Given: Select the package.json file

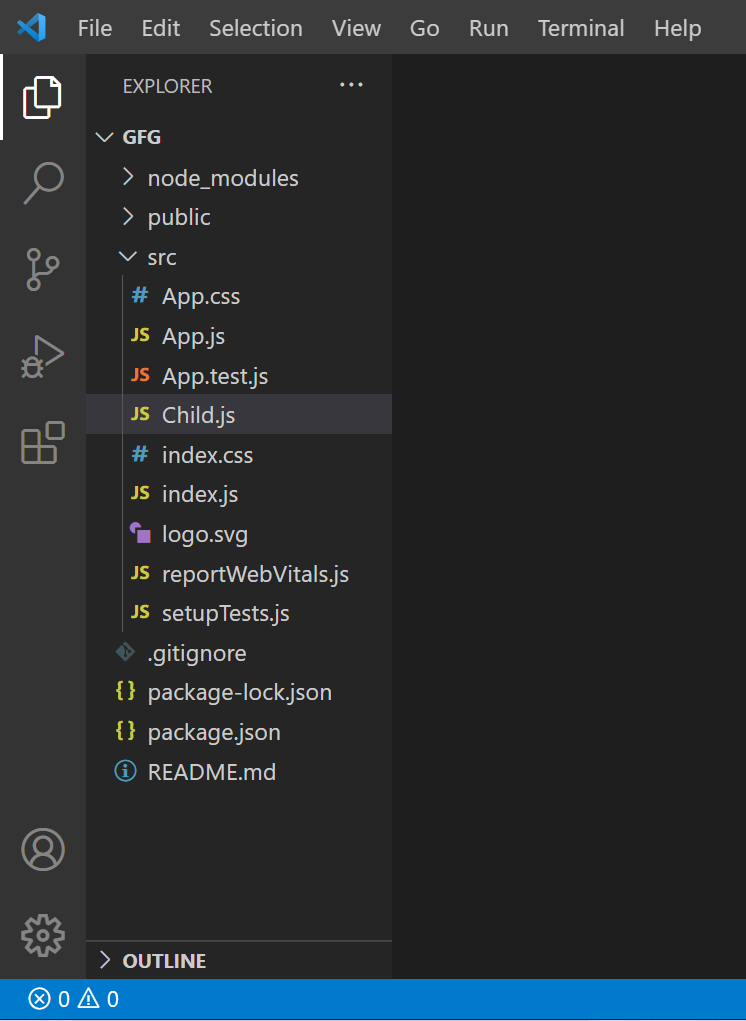Looking at the screenshot, I should (213, 732).
